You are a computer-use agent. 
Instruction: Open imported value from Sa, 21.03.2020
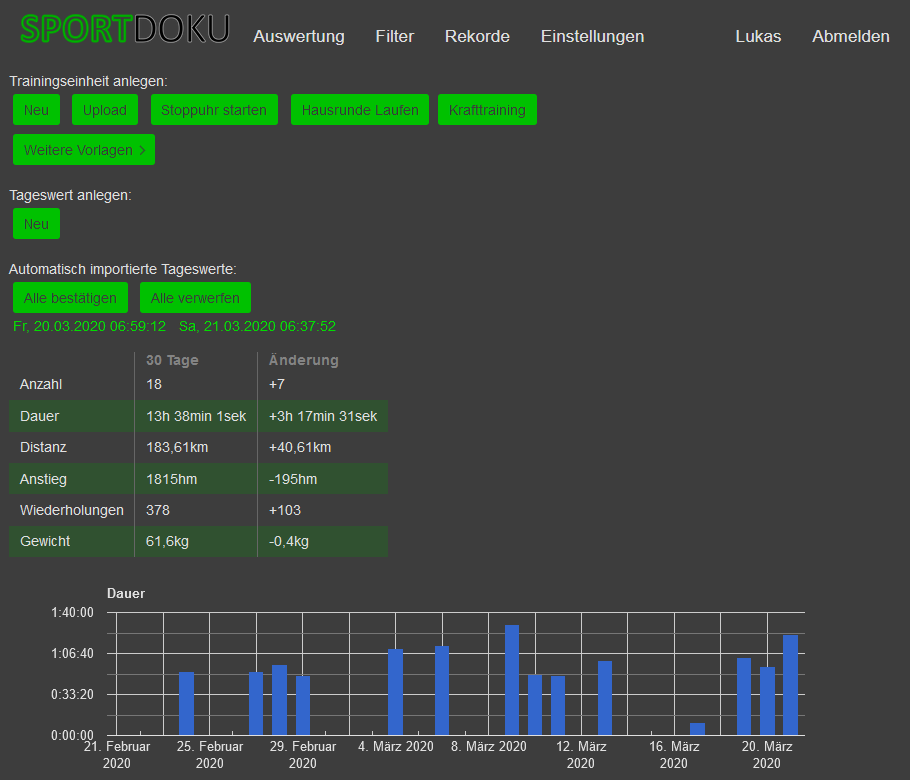click(x=257, y=326)
